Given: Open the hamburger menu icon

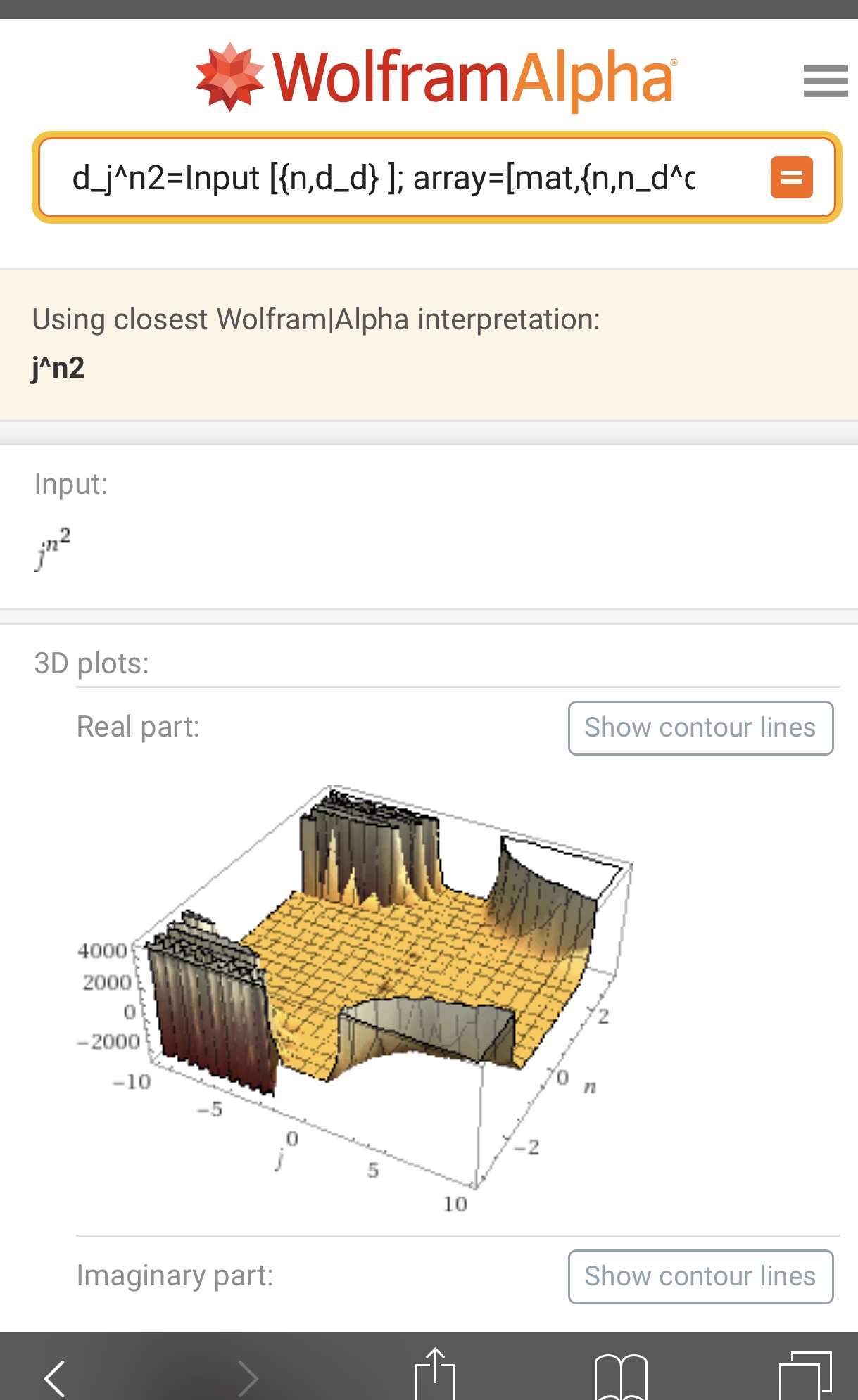Looking at the screenshot, I should [825, 81].
